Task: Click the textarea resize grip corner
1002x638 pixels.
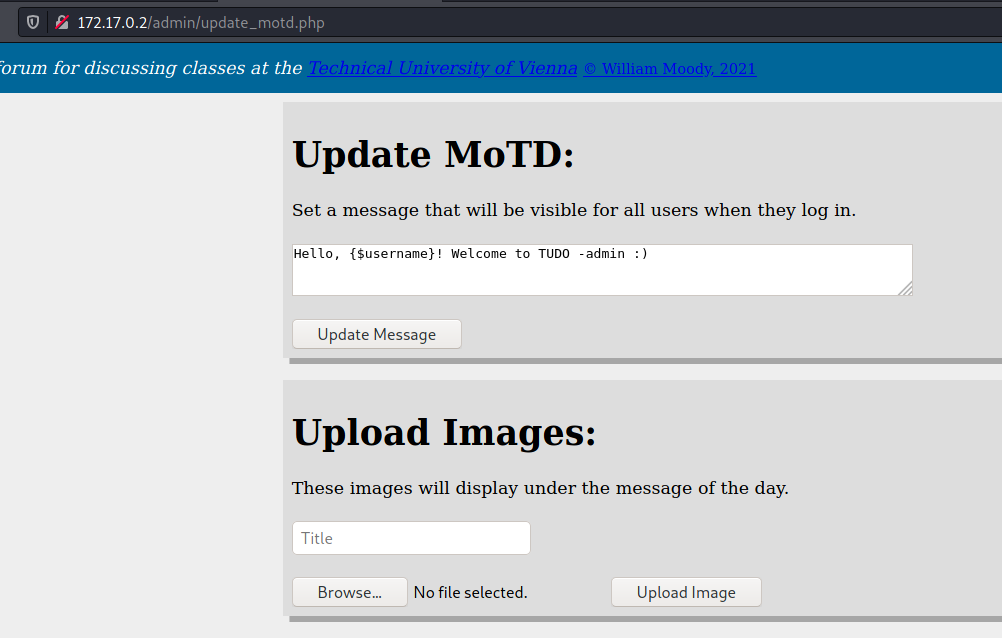Action: coord(906,289)
